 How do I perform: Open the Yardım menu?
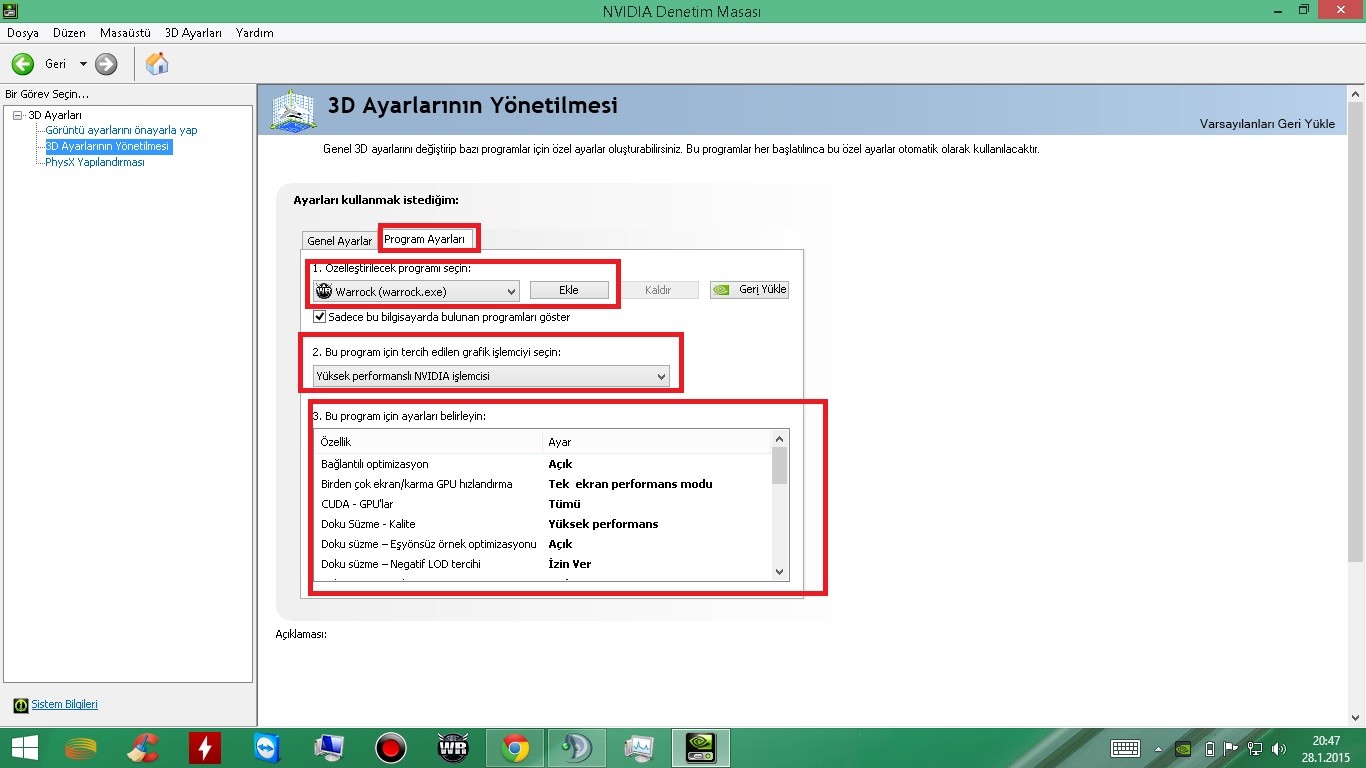click(255, 33)
